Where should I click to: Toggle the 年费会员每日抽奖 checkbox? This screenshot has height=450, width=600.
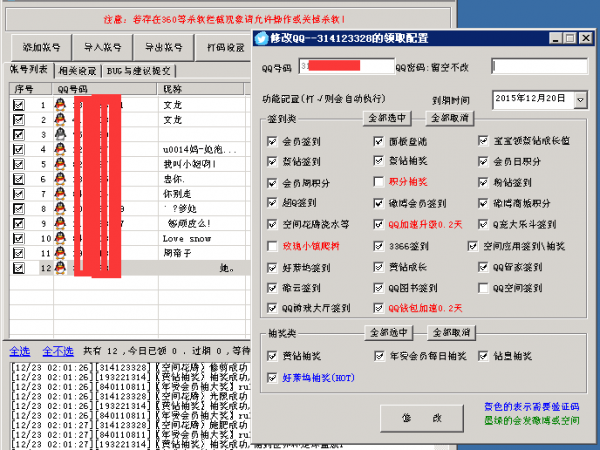(x=379, y=356)
